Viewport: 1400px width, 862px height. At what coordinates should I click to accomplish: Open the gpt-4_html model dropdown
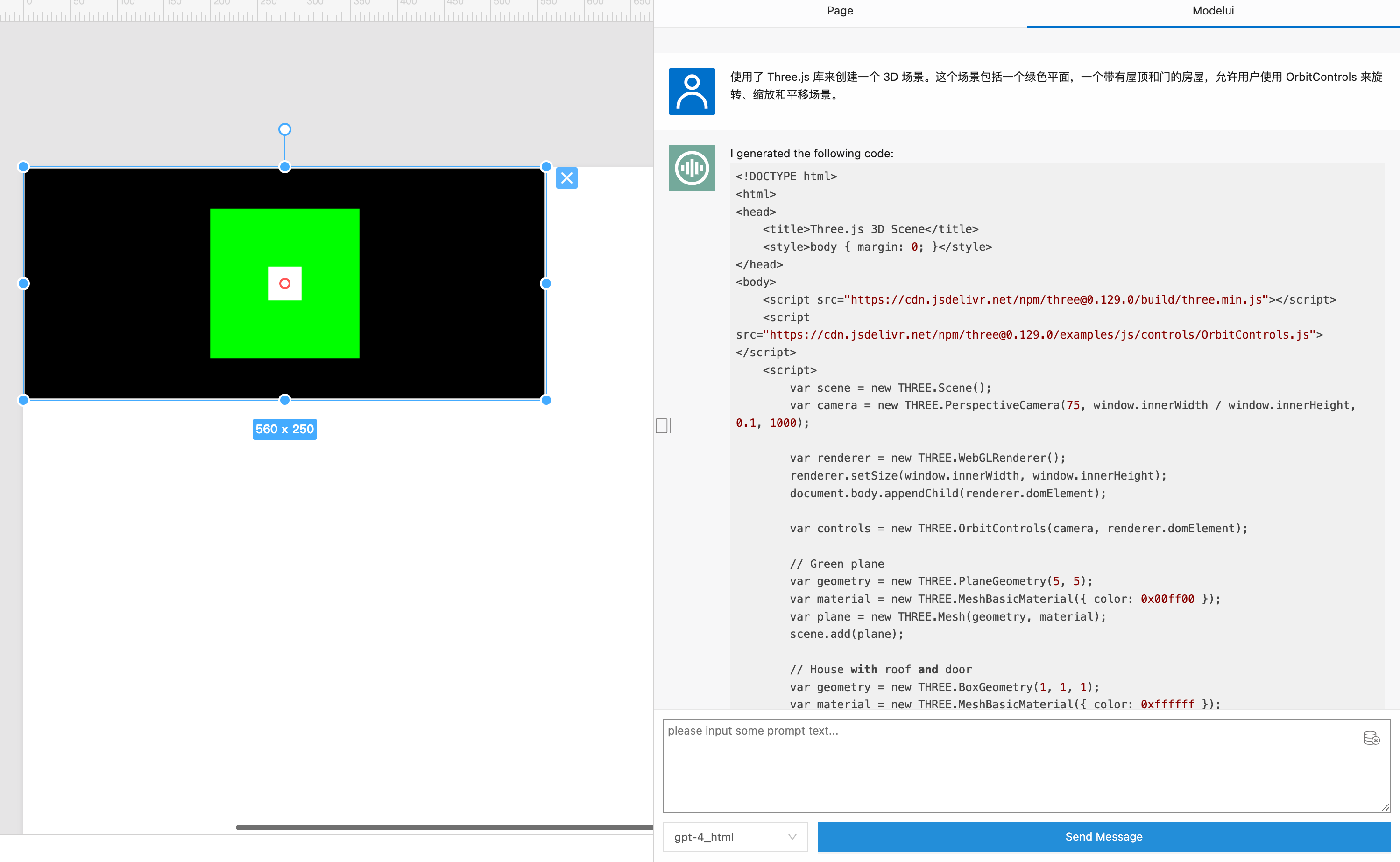coord(735,836)
